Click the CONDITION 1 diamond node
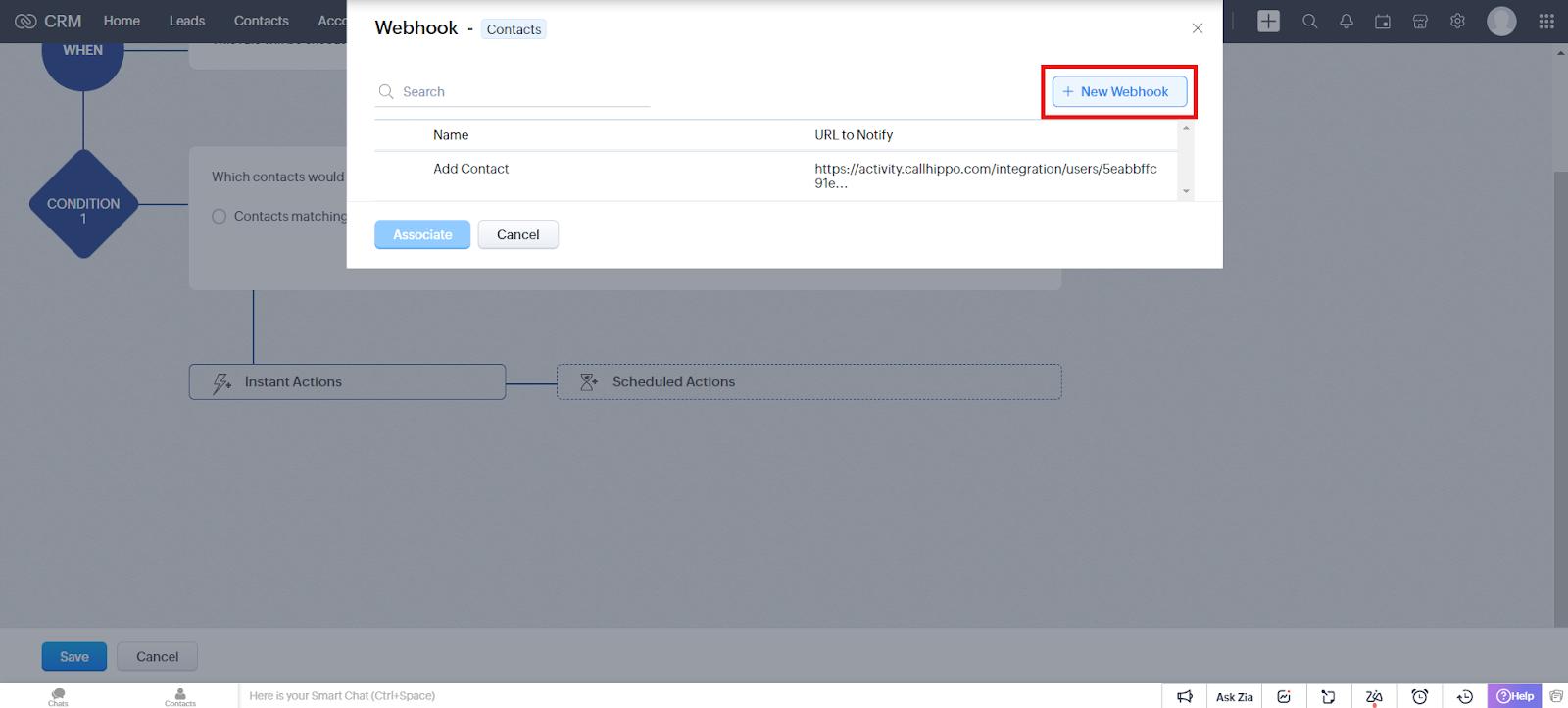 (x=83, y=204)
